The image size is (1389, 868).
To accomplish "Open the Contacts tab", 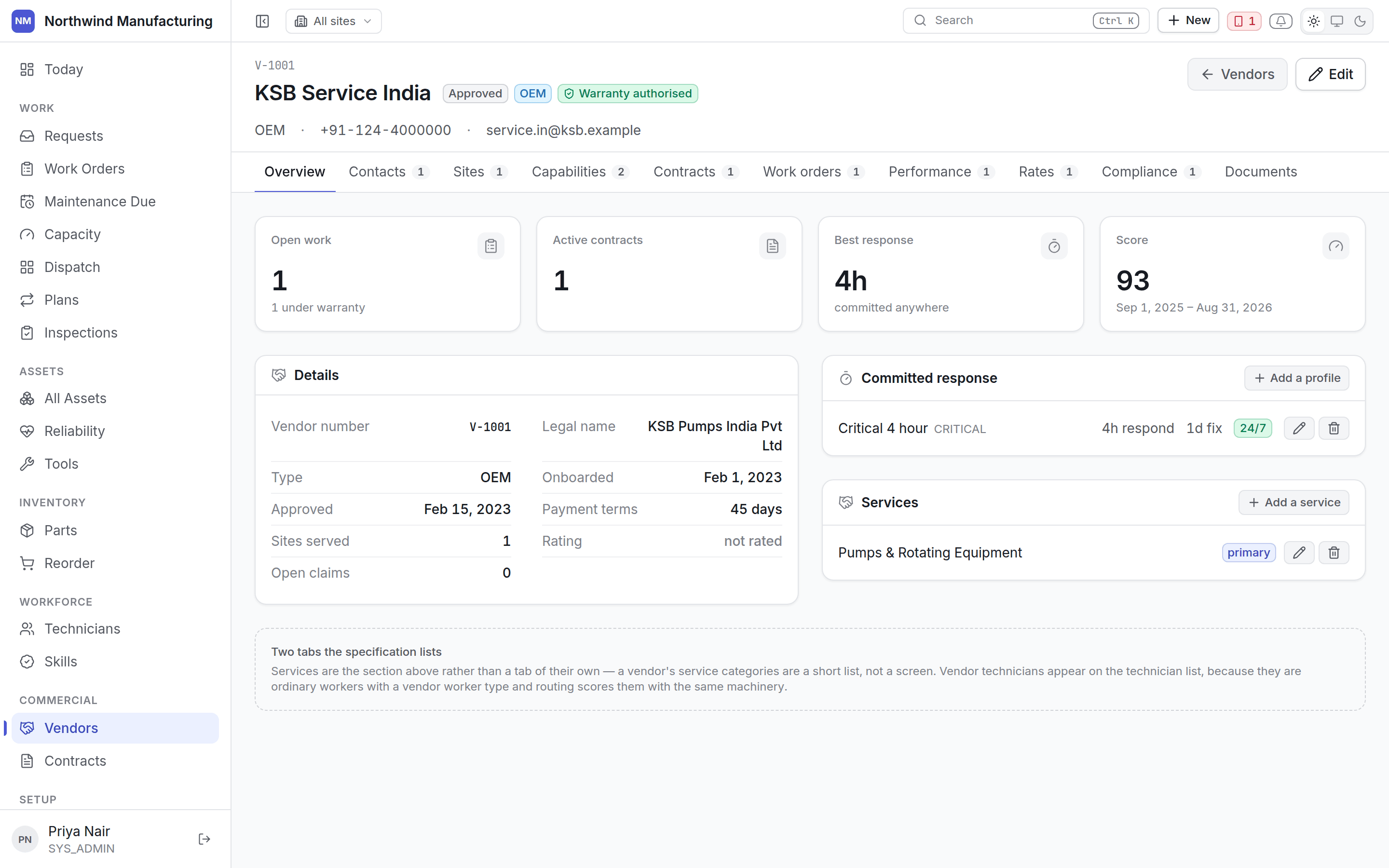I will pos(389,172).
